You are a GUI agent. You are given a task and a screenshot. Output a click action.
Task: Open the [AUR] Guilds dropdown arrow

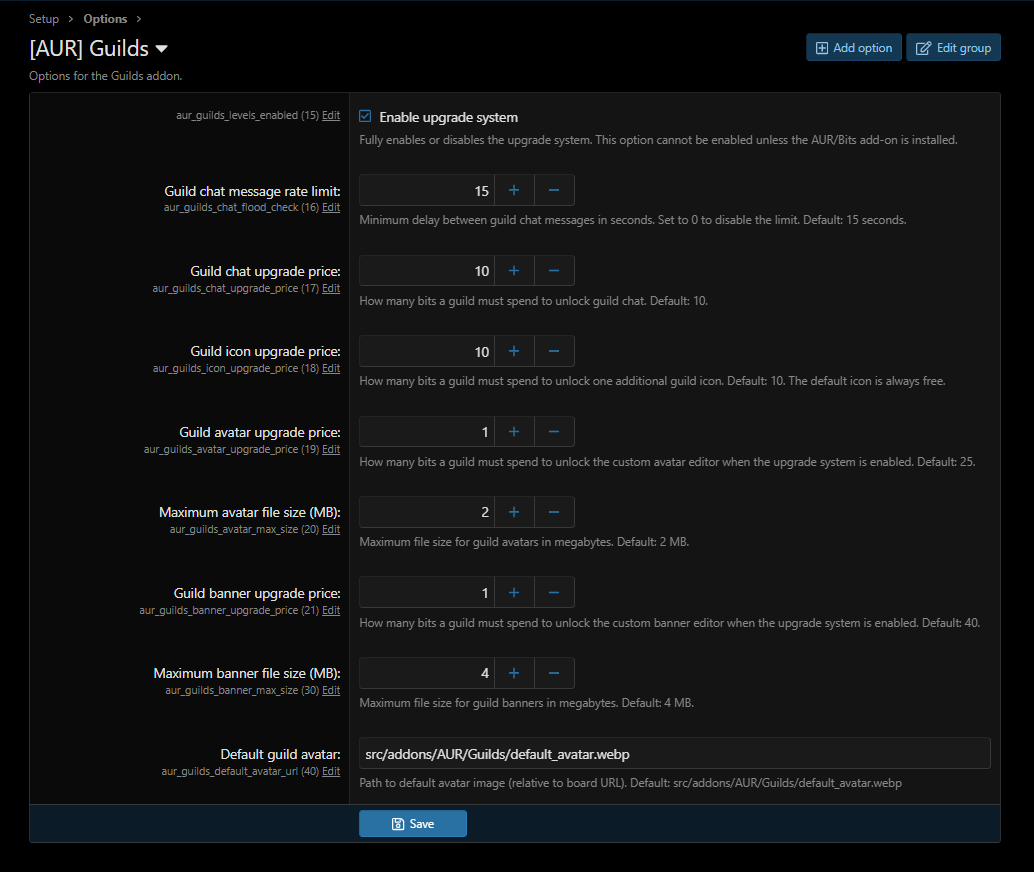(162, 49)
